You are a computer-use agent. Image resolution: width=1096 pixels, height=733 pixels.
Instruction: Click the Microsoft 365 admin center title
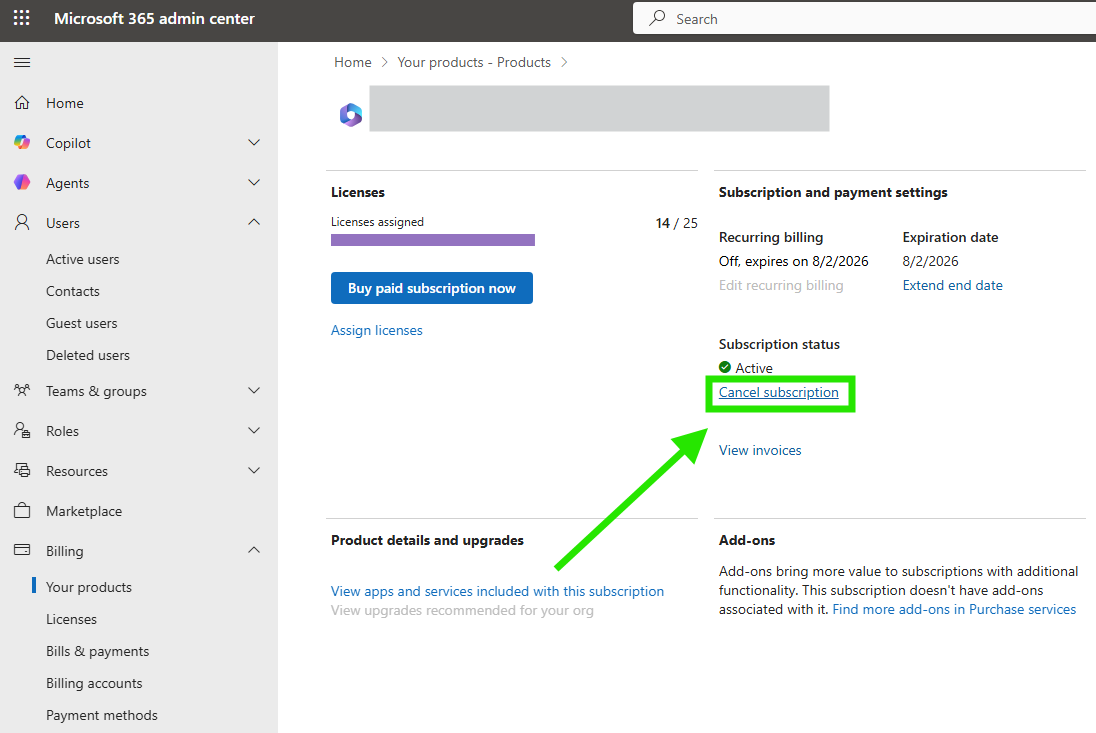pyautogui.click(x=154, y=19)
